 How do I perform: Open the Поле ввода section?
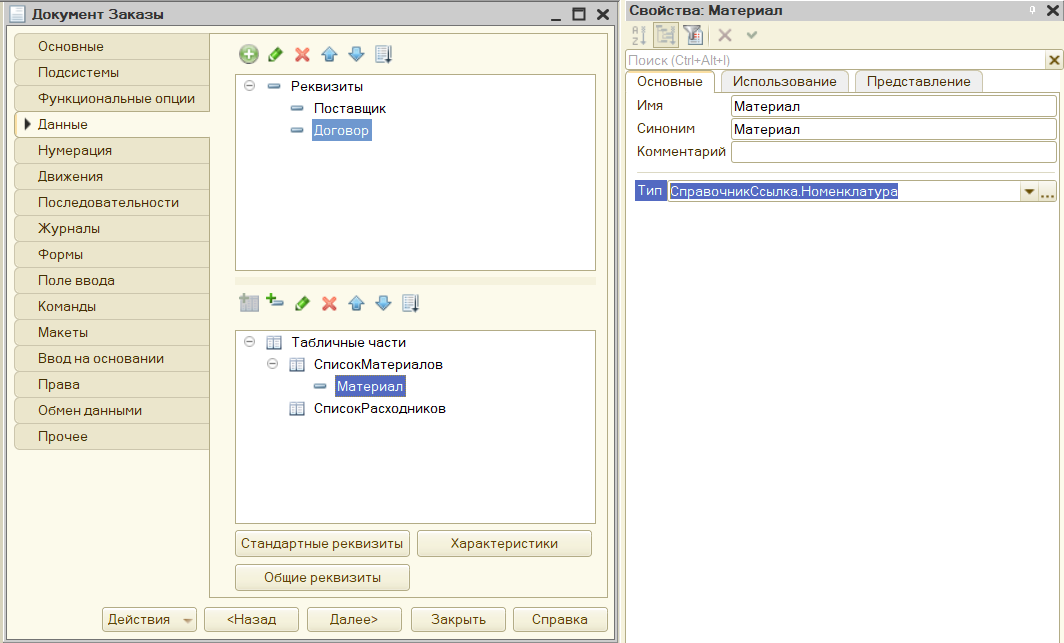tap(112, 281)
